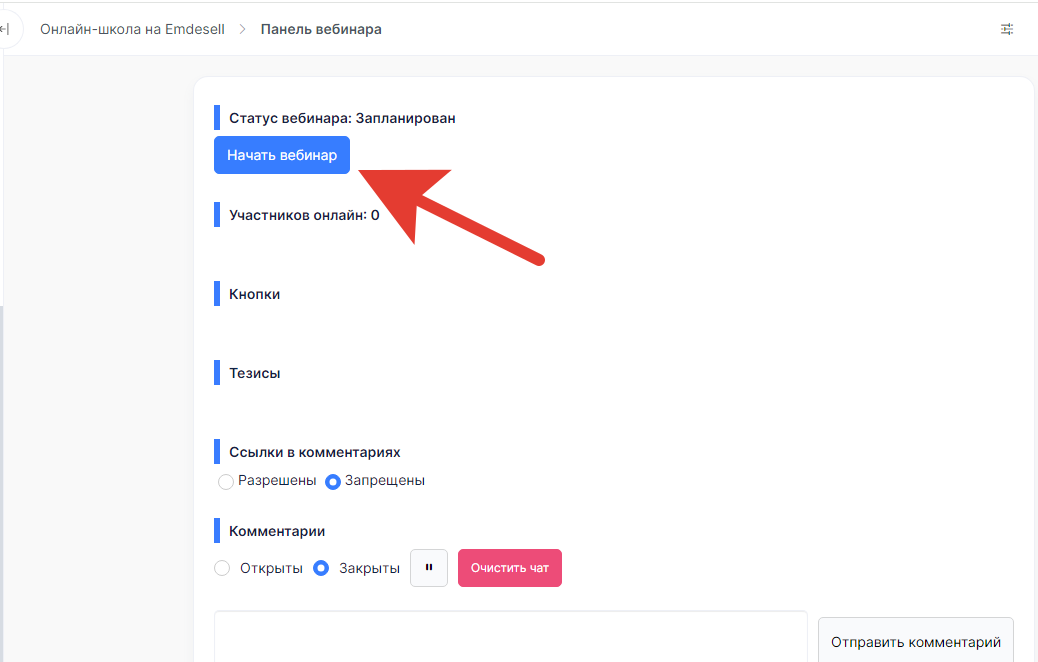The height and width of the screenshot is (662, 1038).
Task: Focus the comment text input field
Action: pyautogui.click(x=510, y=637)
